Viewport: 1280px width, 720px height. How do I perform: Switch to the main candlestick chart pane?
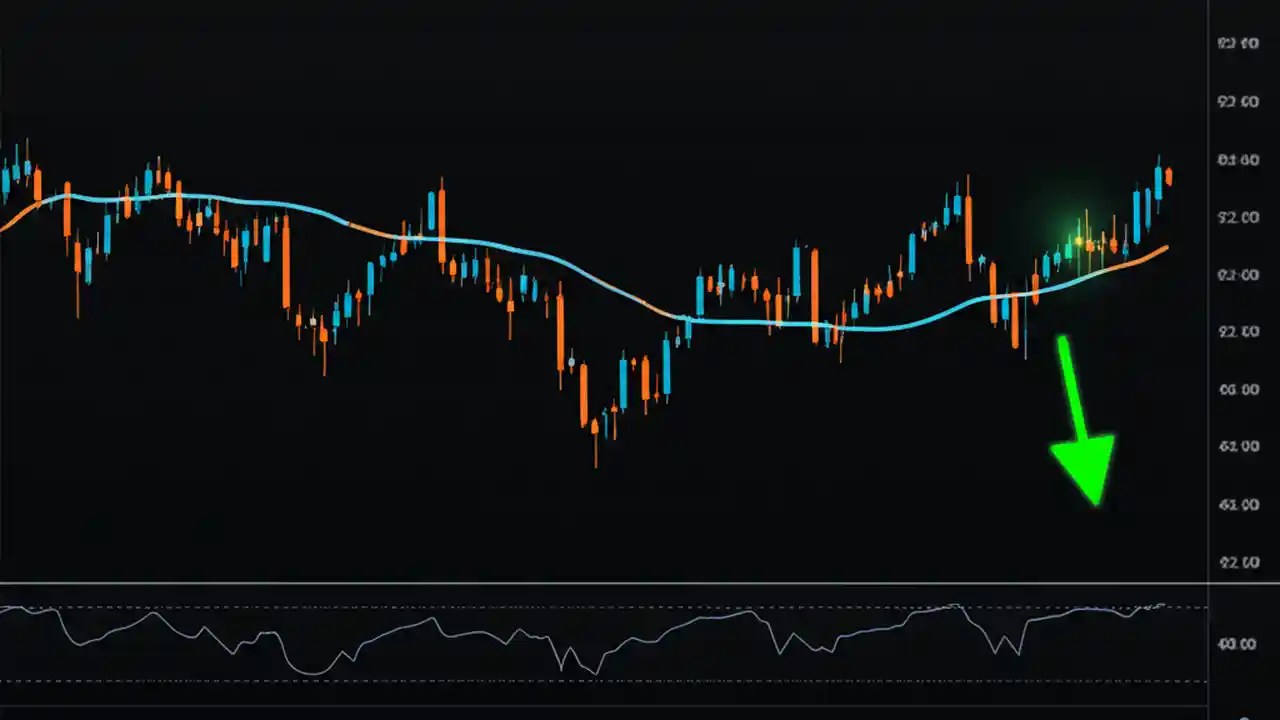click(600, 300)
